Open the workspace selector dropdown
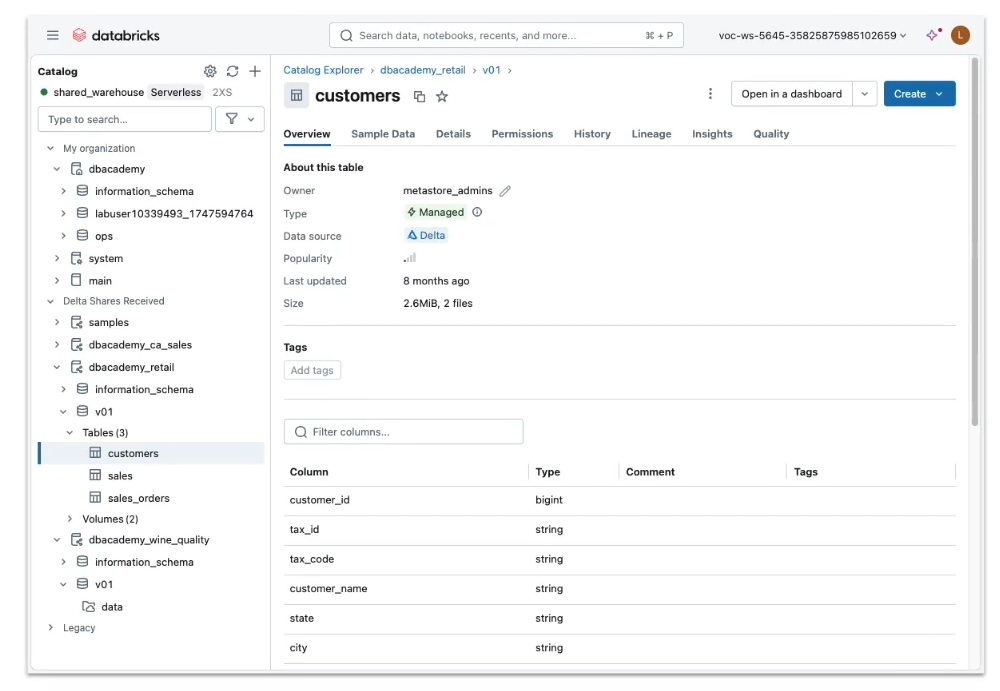The width and height of the screenshot is (1000, 691). point(812,35)
